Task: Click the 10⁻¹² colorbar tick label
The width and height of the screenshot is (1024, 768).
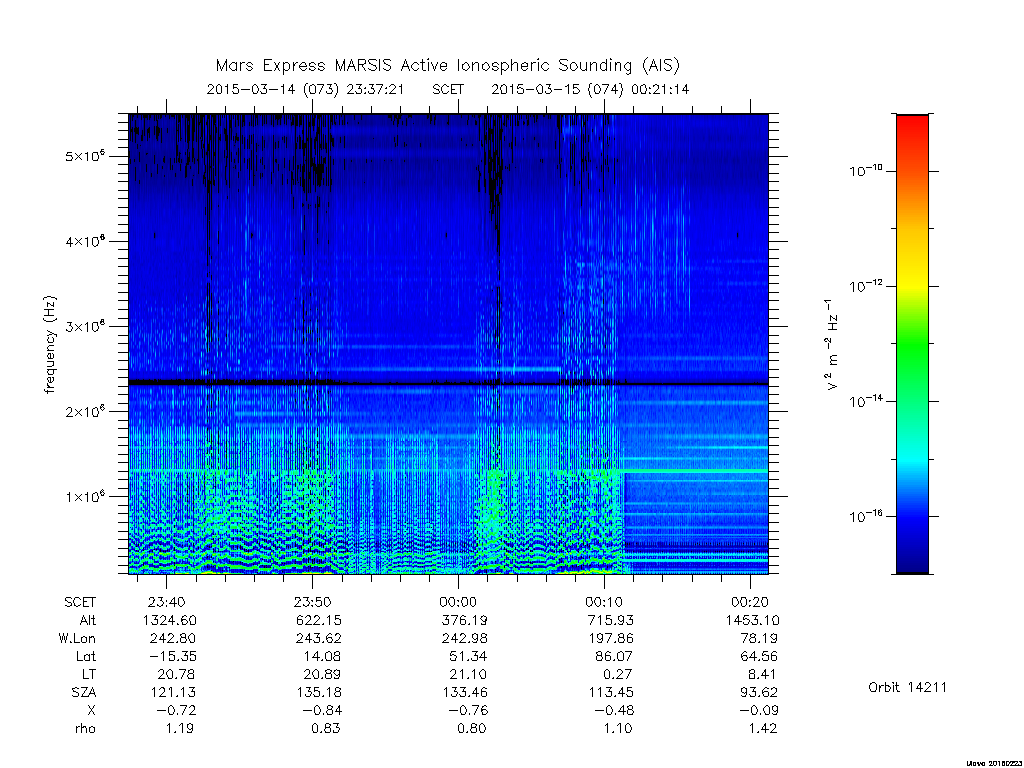Action: click(865, 285)
